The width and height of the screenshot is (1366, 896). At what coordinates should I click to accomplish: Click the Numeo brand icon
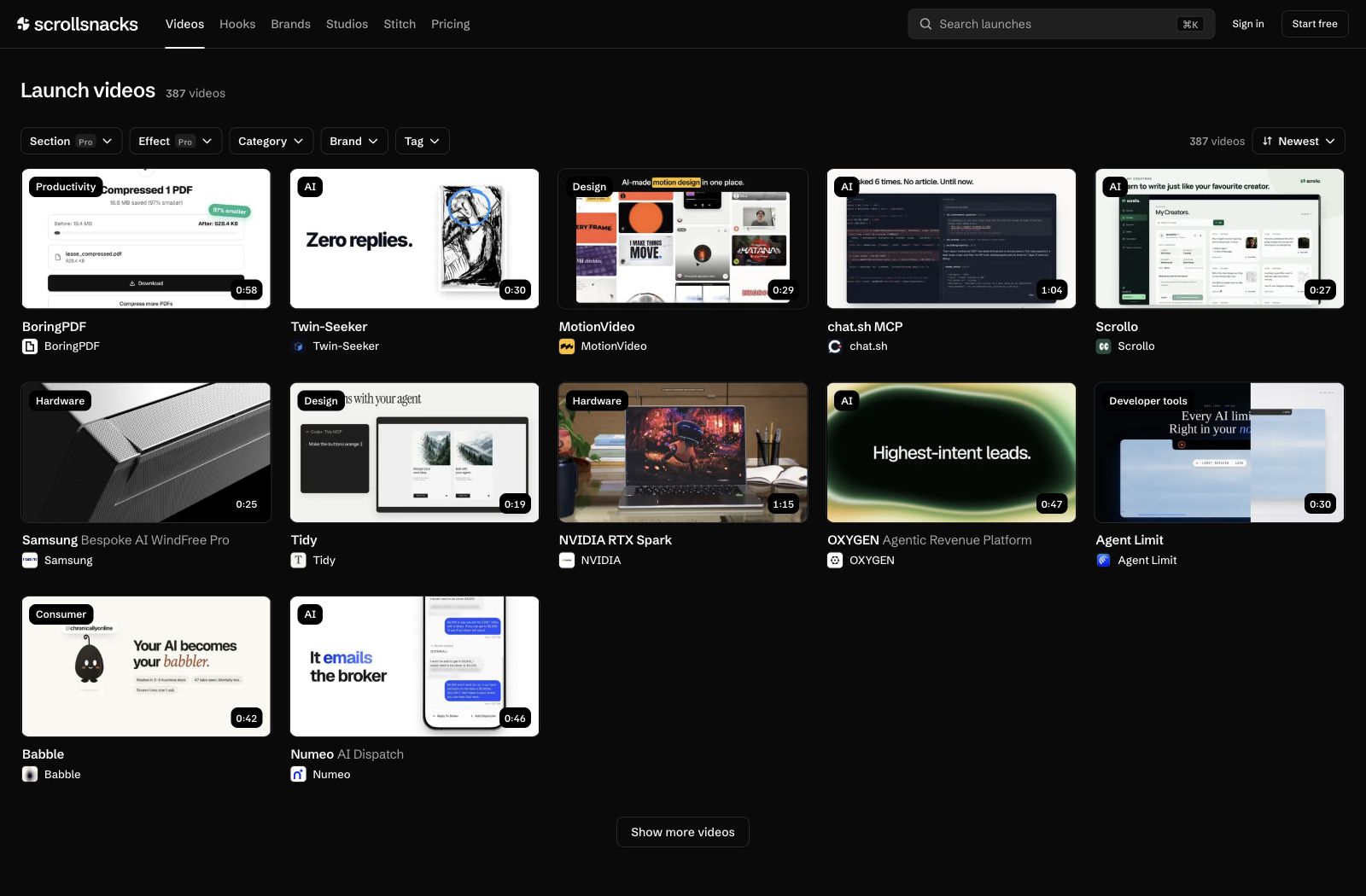click(x=298, y=775)
